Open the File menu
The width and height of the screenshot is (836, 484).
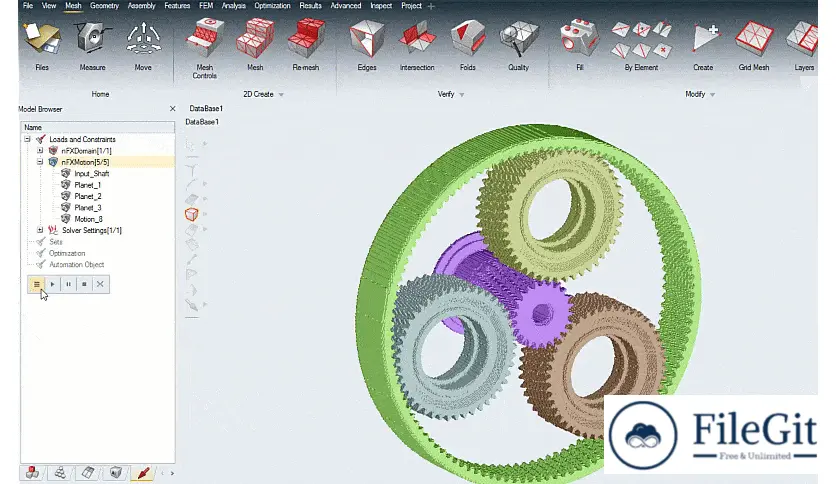(x=28, y=6)
